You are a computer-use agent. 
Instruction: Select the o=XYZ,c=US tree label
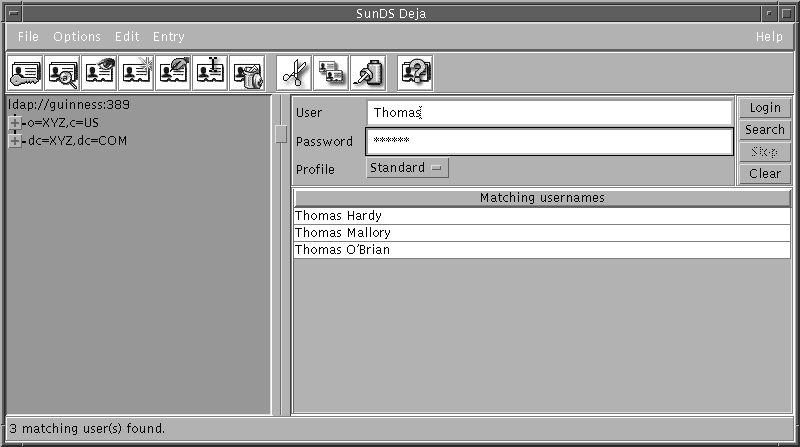[63, 122]
